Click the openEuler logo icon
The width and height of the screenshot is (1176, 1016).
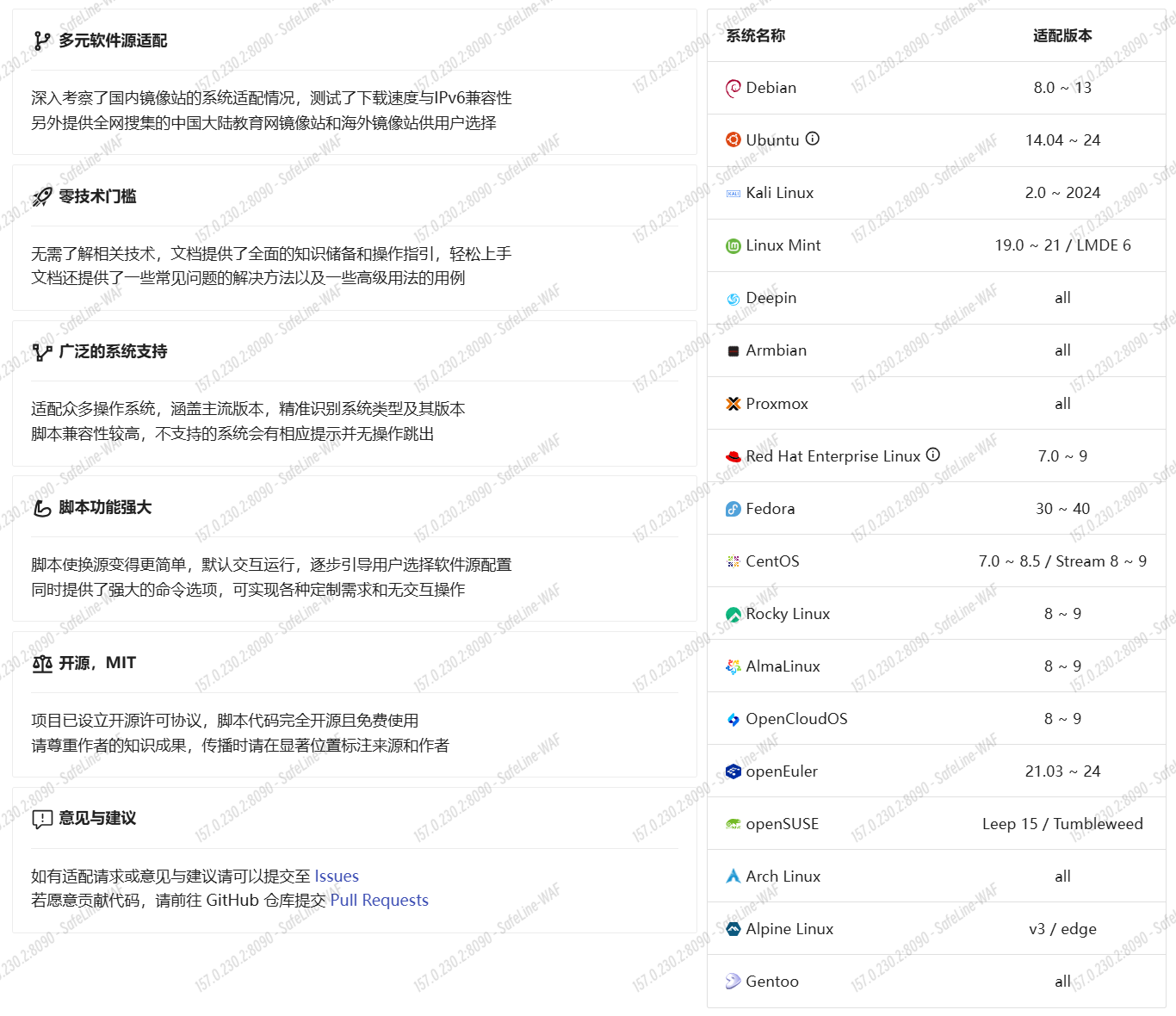click(733, 771)
